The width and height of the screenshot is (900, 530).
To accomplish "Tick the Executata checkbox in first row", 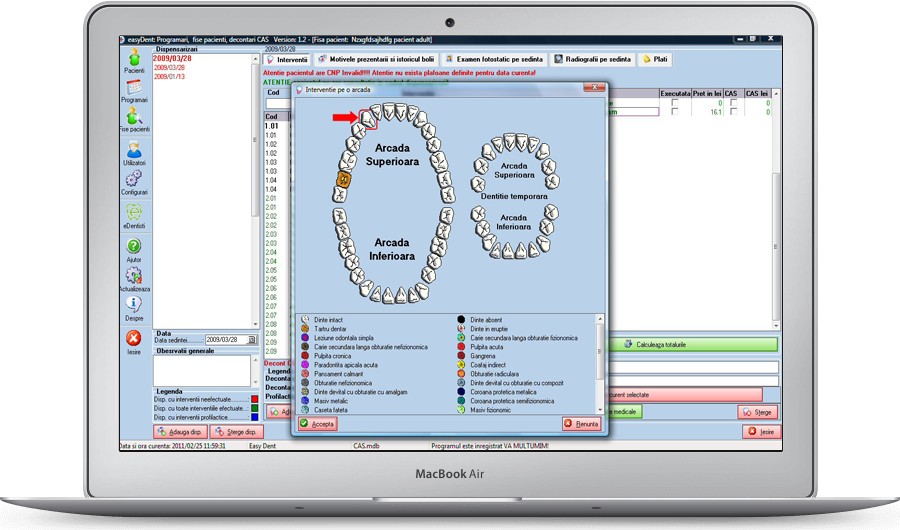I will tap(676, 103).
